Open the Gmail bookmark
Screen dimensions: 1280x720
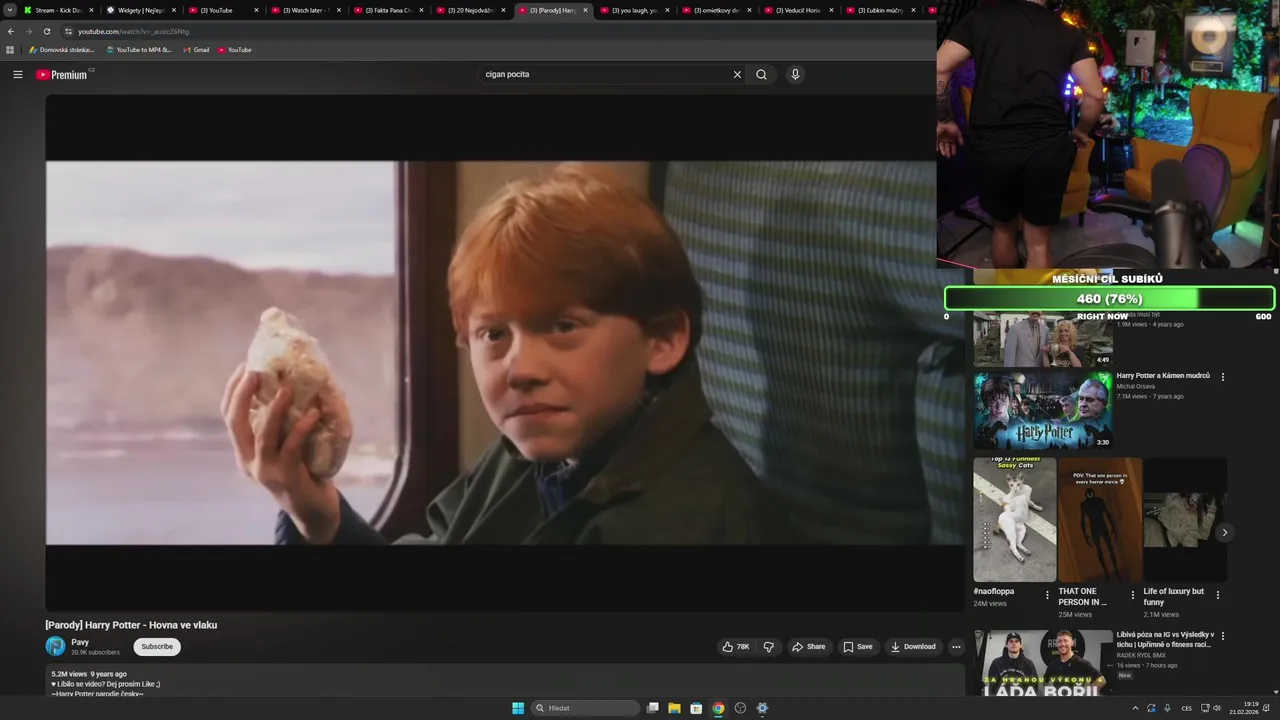[196, 50]
